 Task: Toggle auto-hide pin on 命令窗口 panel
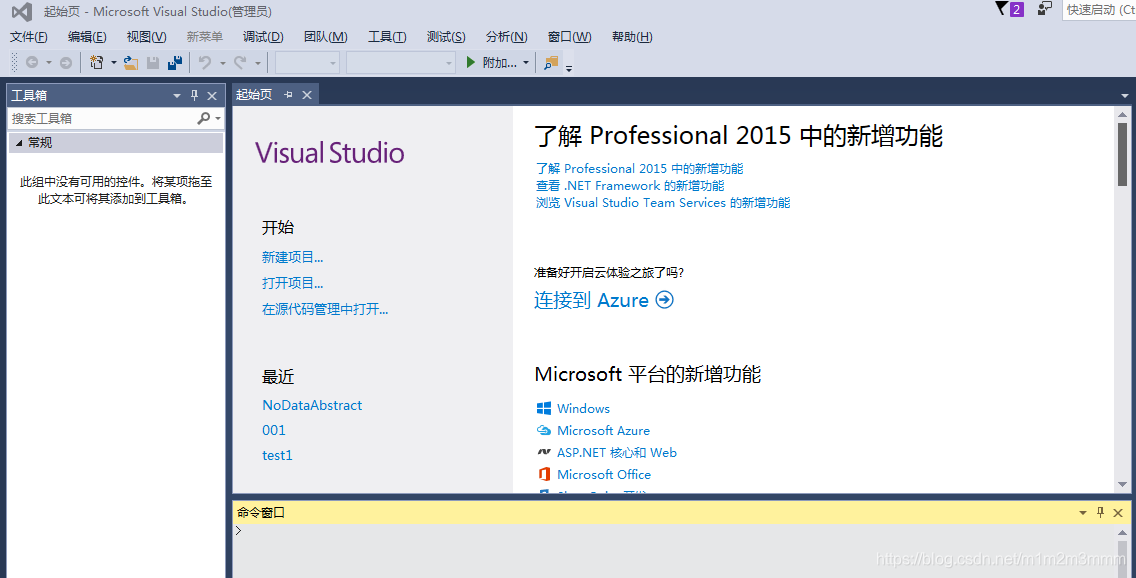tap(1100, 513)
